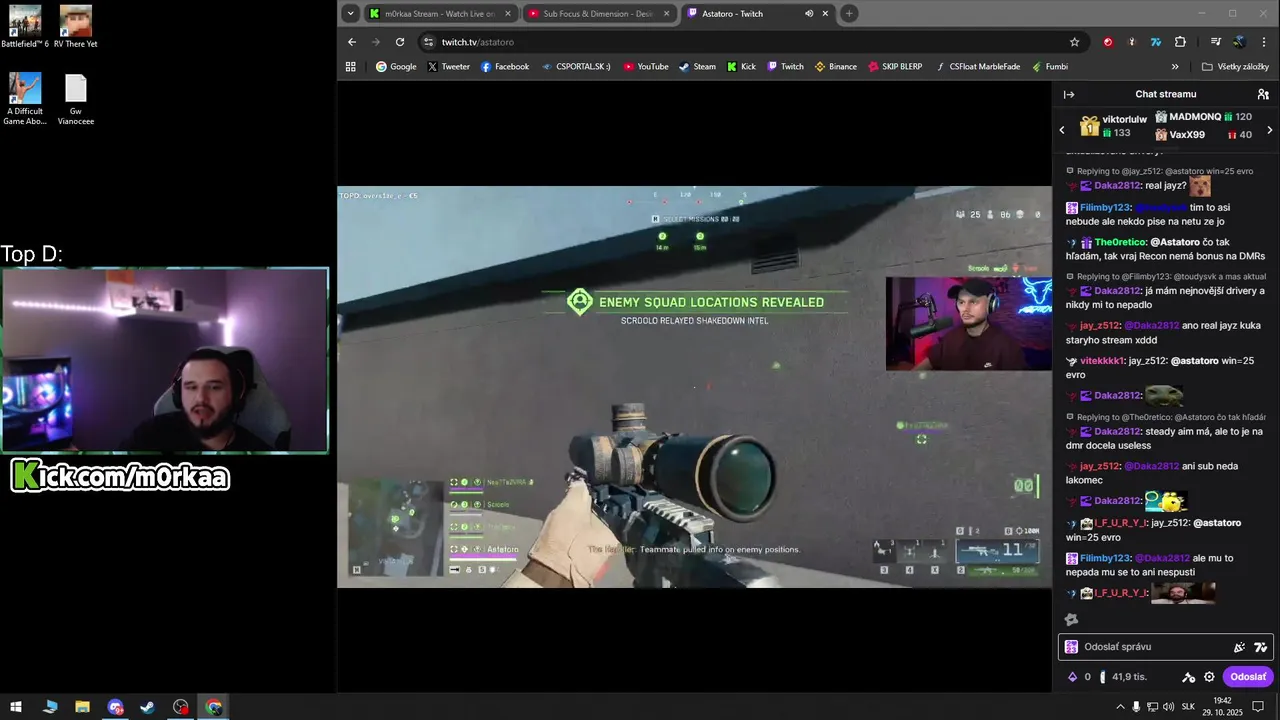Image resolution: width=1280 pixels, height=720 pixels.
Task: Open the Binance bookmark
Action: (x=836, y=67)
